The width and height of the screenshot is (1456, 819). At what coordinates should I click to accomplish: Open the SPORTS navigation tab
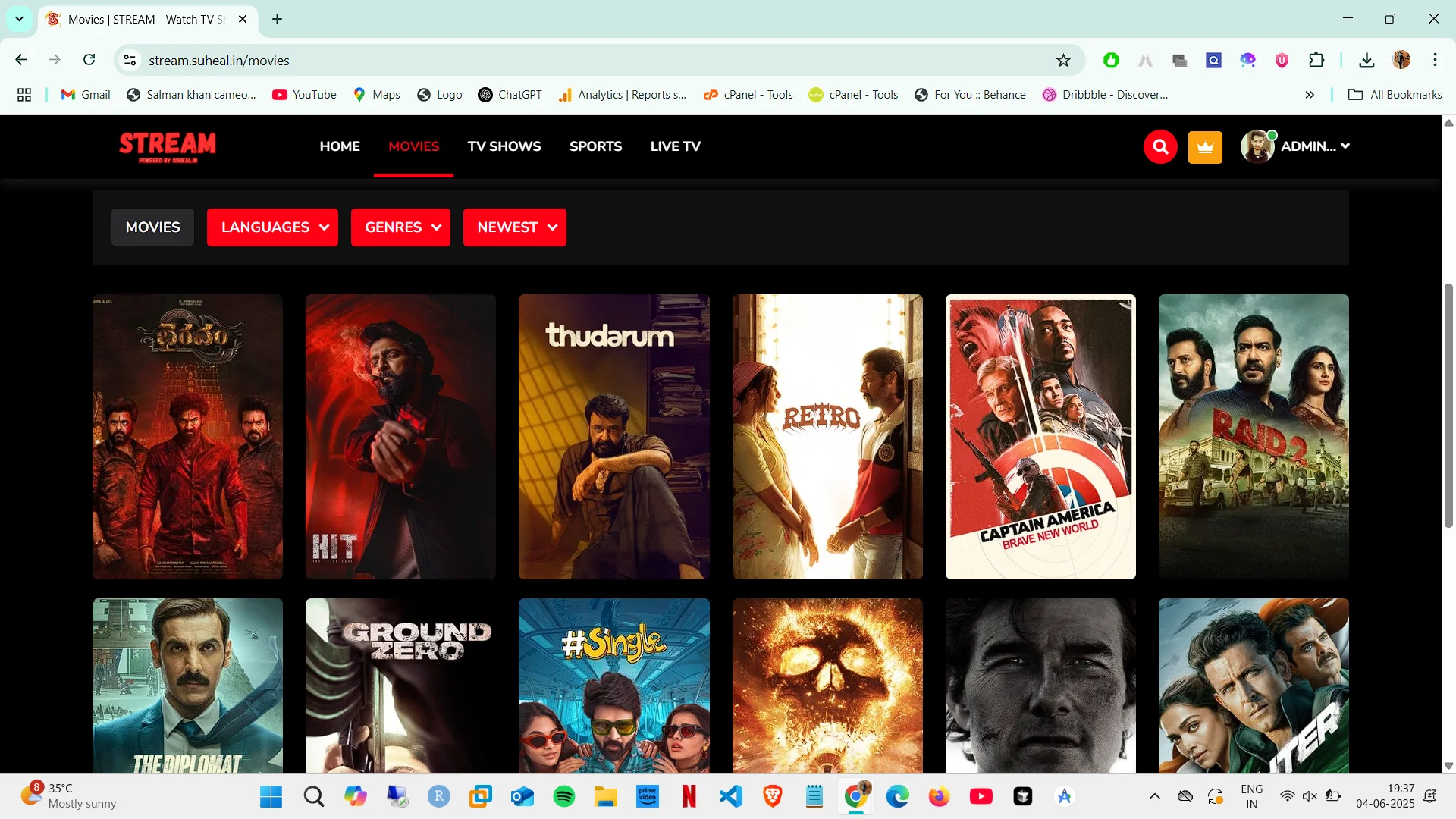[595, 146]
